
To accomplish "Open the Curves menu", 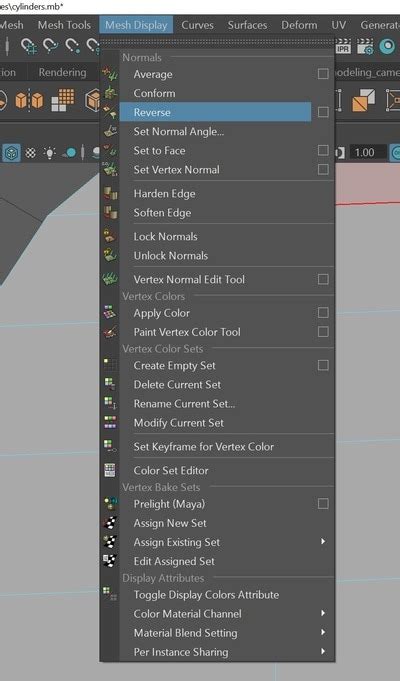I will (197, 25).
